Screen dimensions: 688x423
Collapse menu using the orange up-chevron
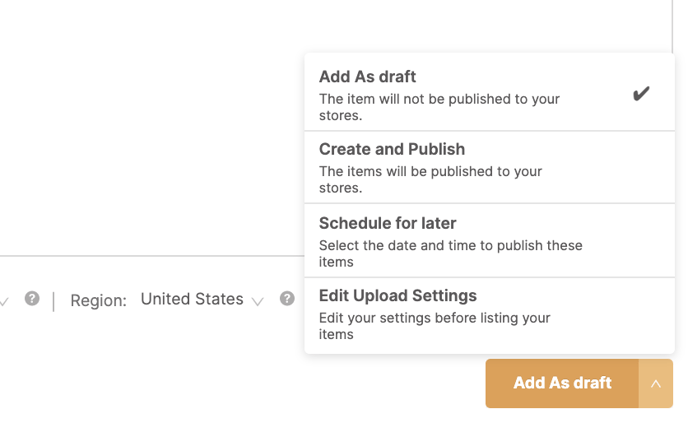tap(656, 384)
